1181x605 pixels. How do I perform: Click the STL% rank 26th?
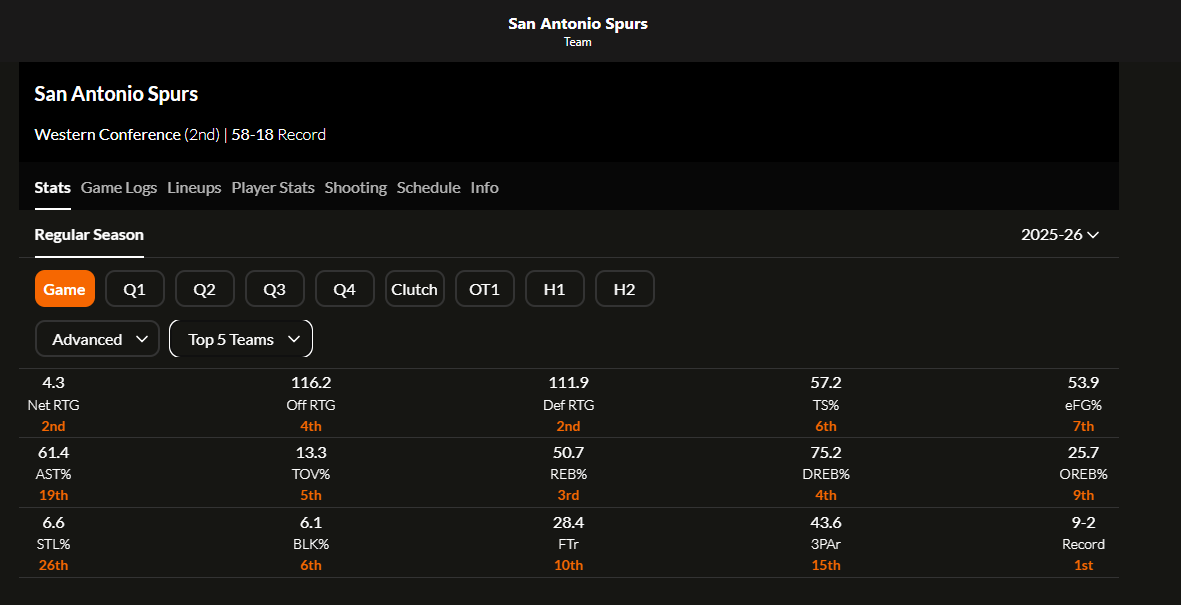tap(53, 565)
